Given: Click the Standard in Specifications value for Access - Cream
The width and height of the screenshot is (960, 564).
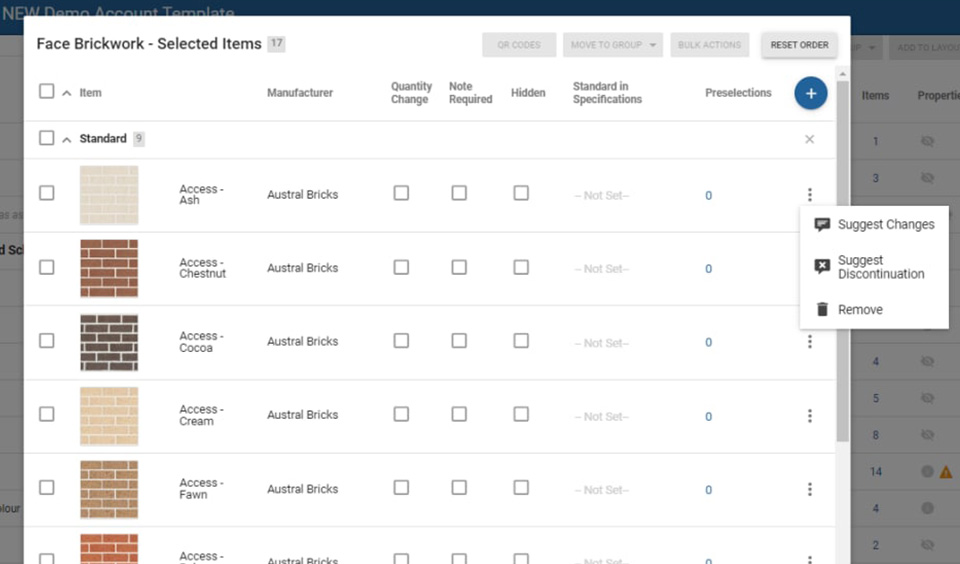Looking at the screenshot, I should tap(601, 416).
